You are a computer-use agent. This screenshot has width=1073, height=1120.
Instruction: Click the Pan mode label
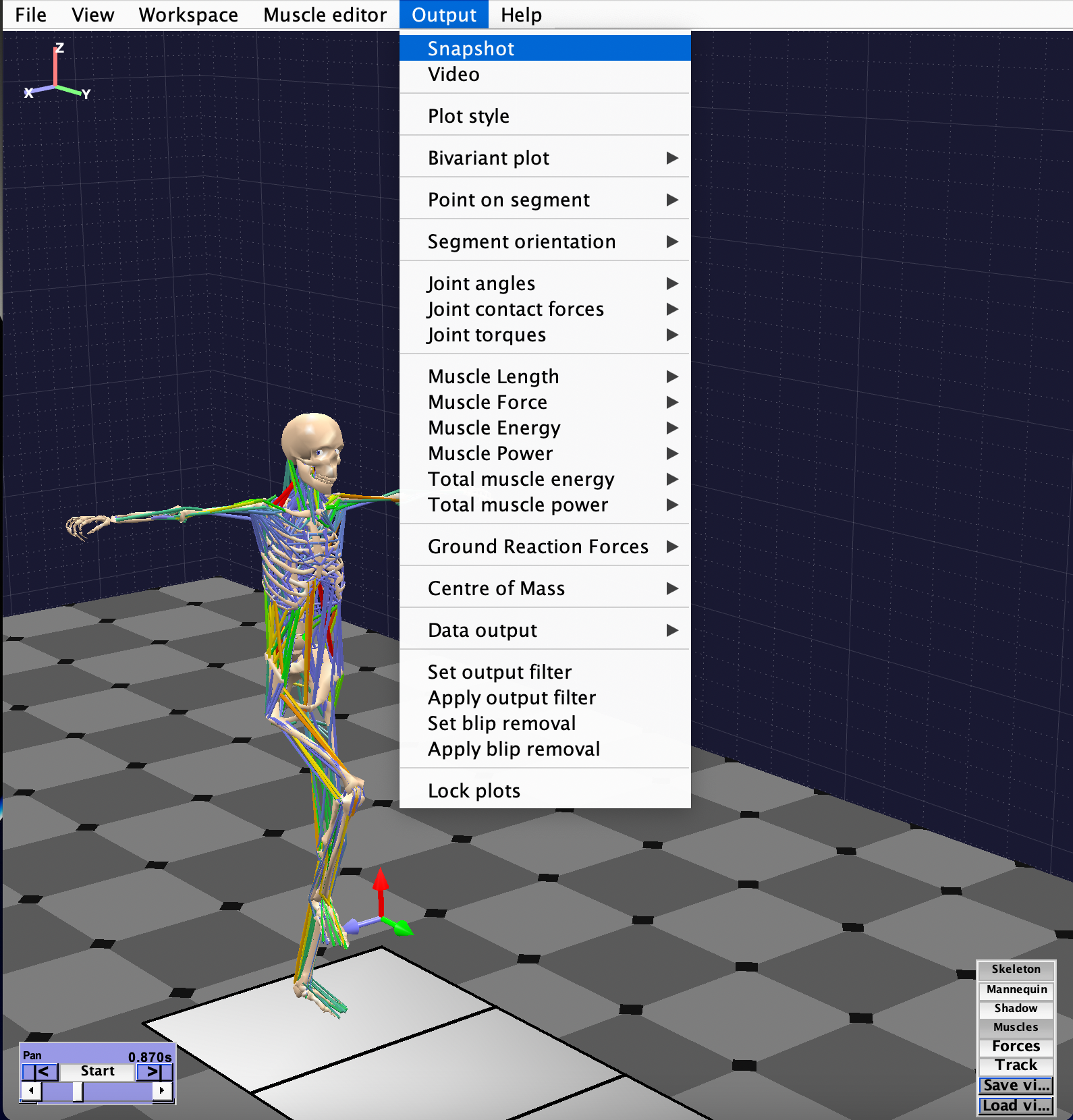pyautogui.click(x=32, y=1055)
